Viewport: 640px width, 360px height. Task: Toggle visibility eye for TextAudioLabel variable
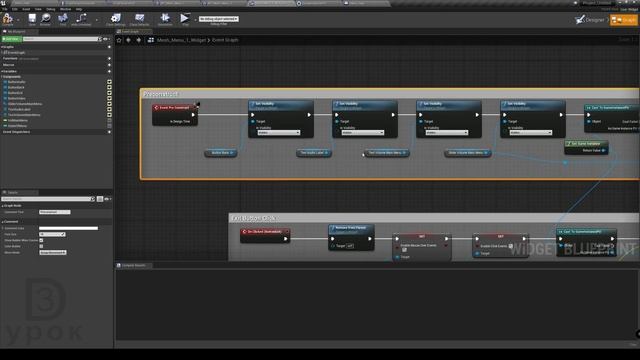click(x=109, y=109)
